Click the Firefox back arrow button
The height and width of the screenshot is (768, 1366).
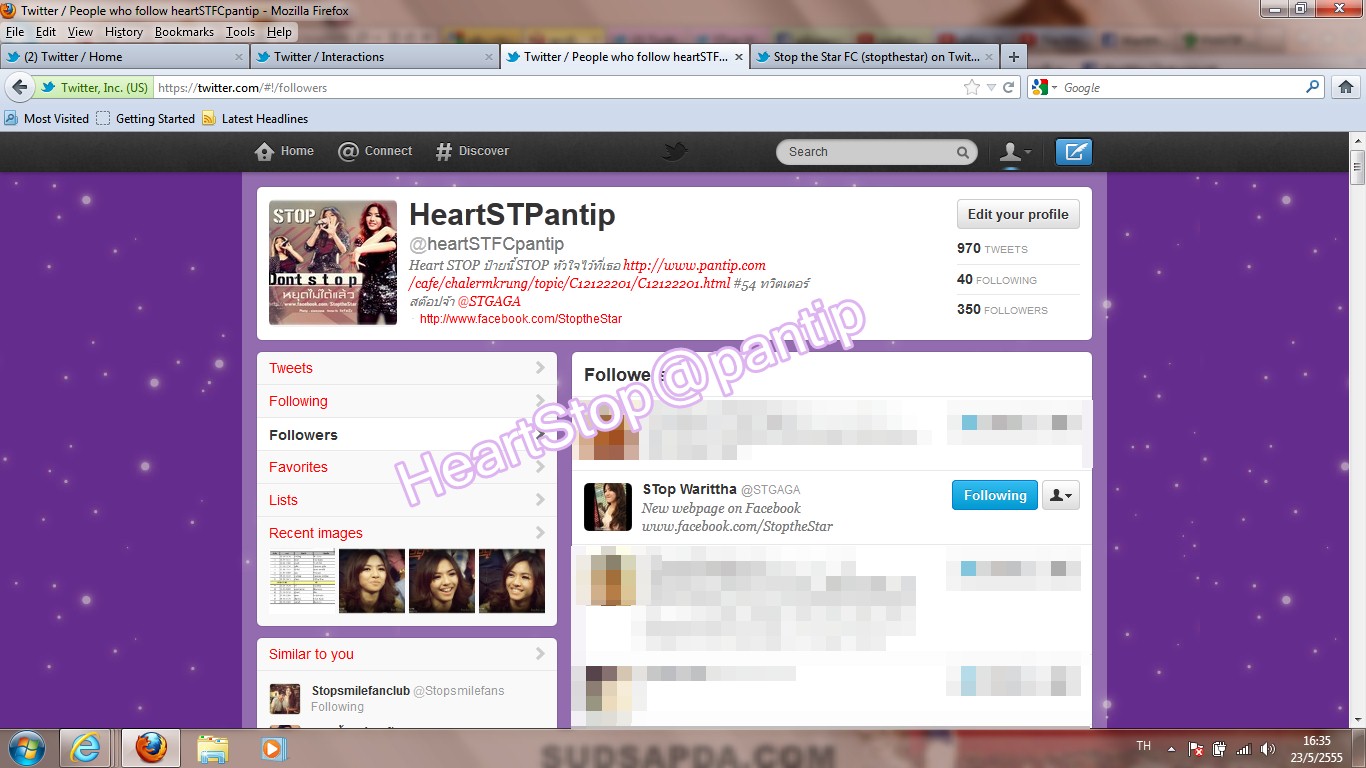[x=19, y=87]
